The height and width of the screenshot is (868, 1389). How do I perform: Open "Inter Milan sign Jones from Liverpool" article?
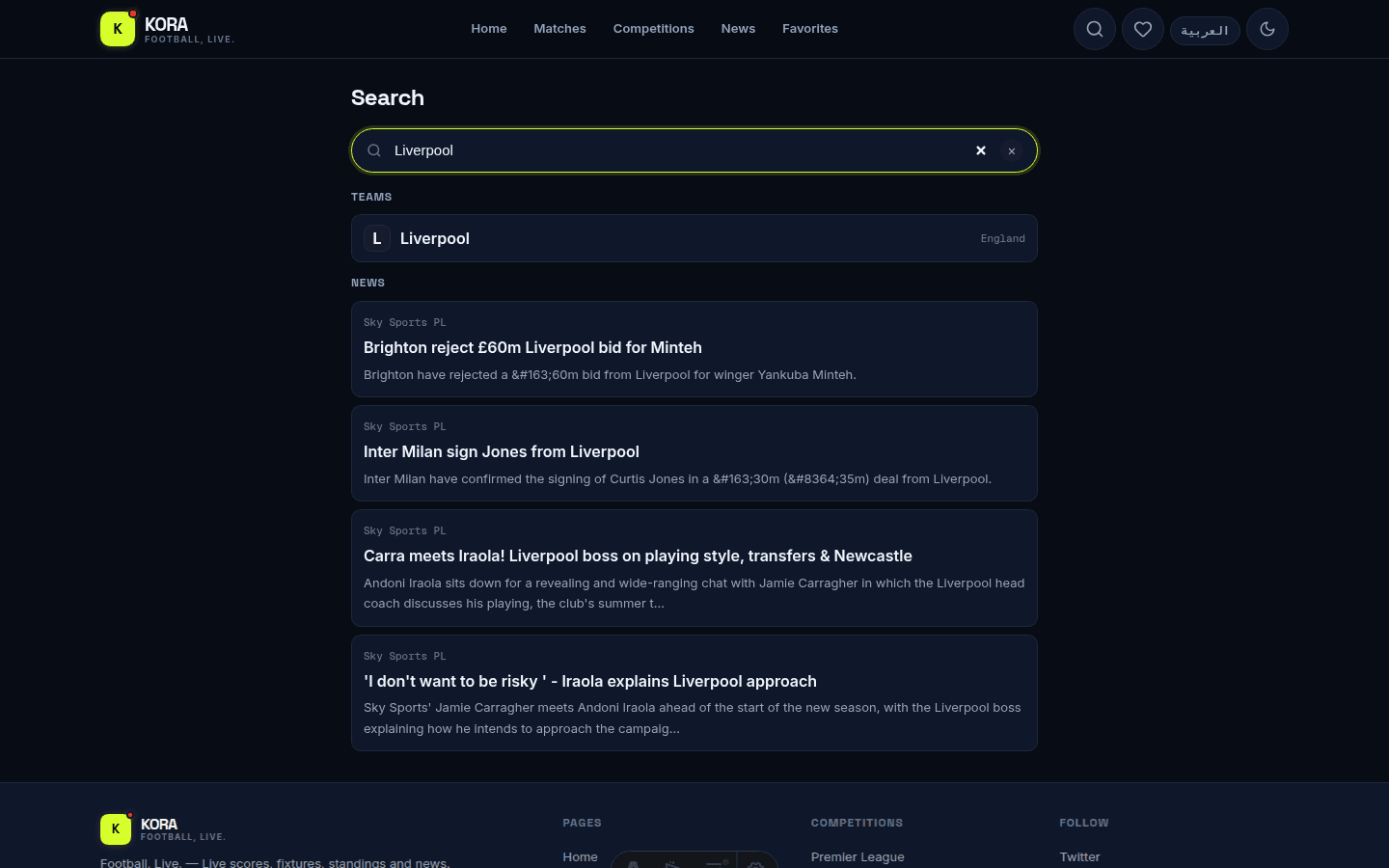[694, 453]
